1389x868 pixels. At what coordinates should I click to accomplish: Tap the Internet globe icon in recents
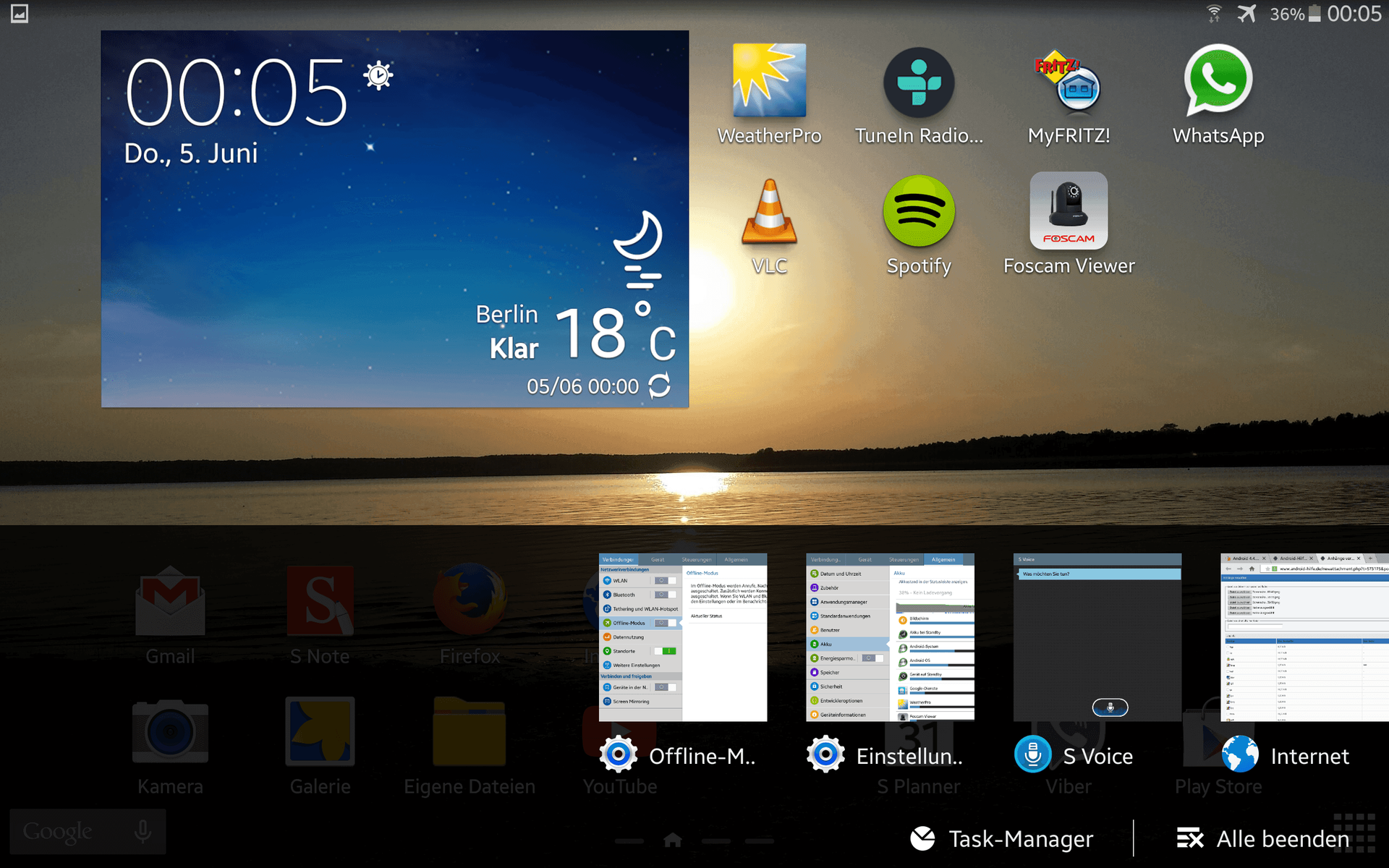click(x=1240, y=754)
